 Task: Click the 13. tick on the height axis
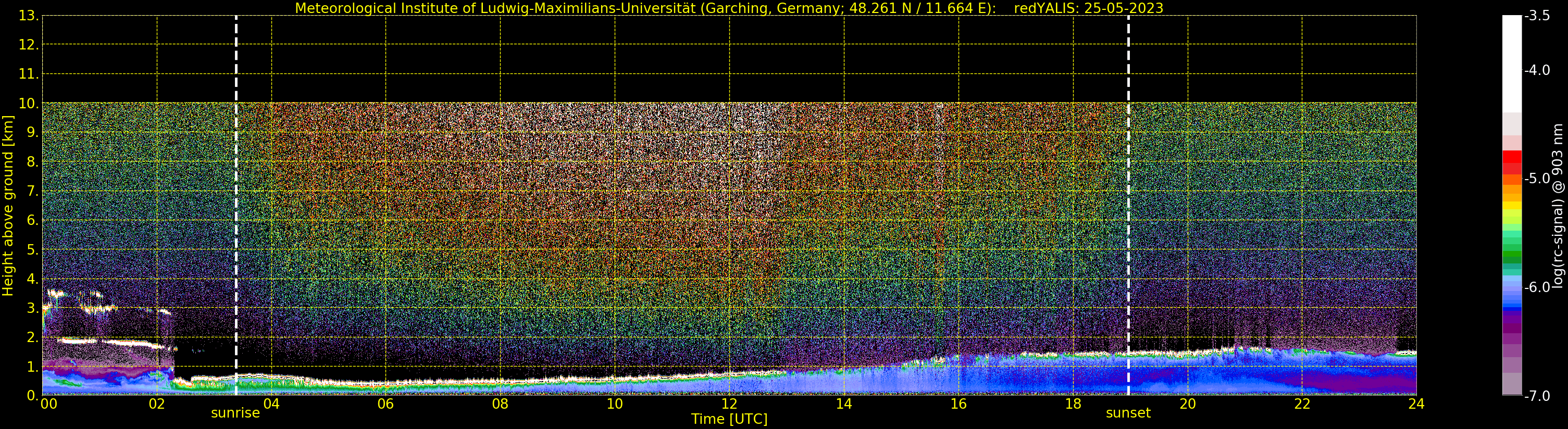point(29,16)
